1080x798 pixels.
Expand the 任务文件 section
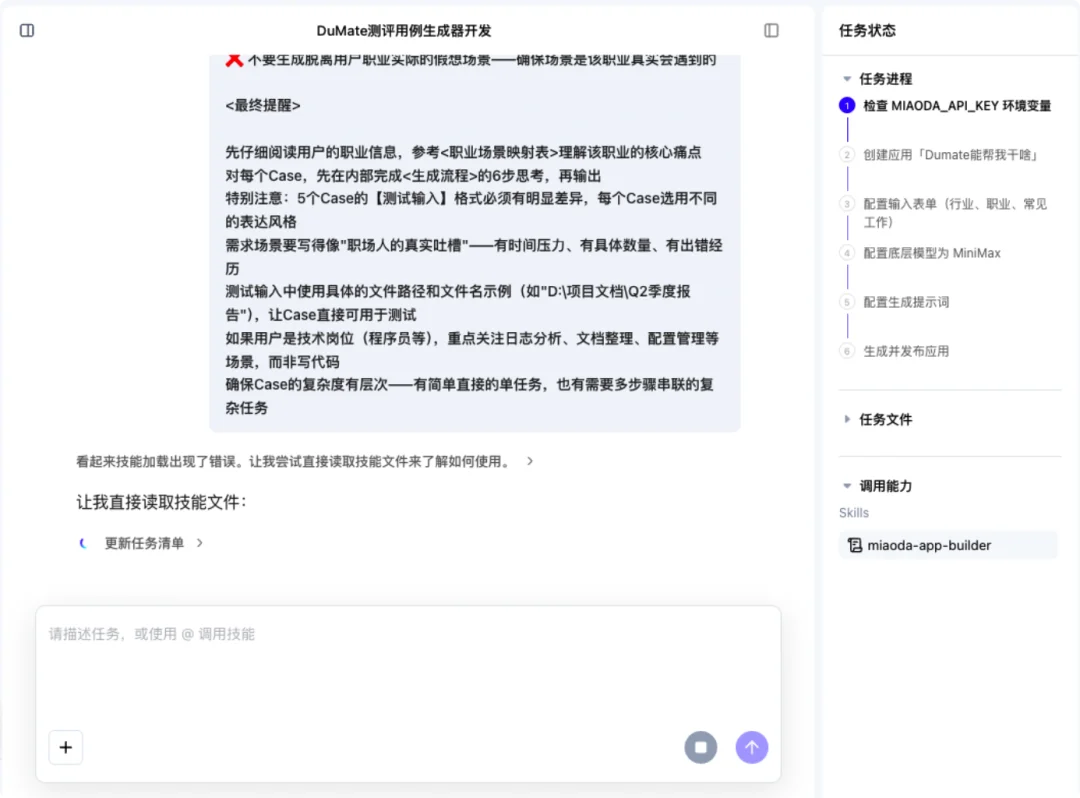pyautogui.click(x=847, y=419)
